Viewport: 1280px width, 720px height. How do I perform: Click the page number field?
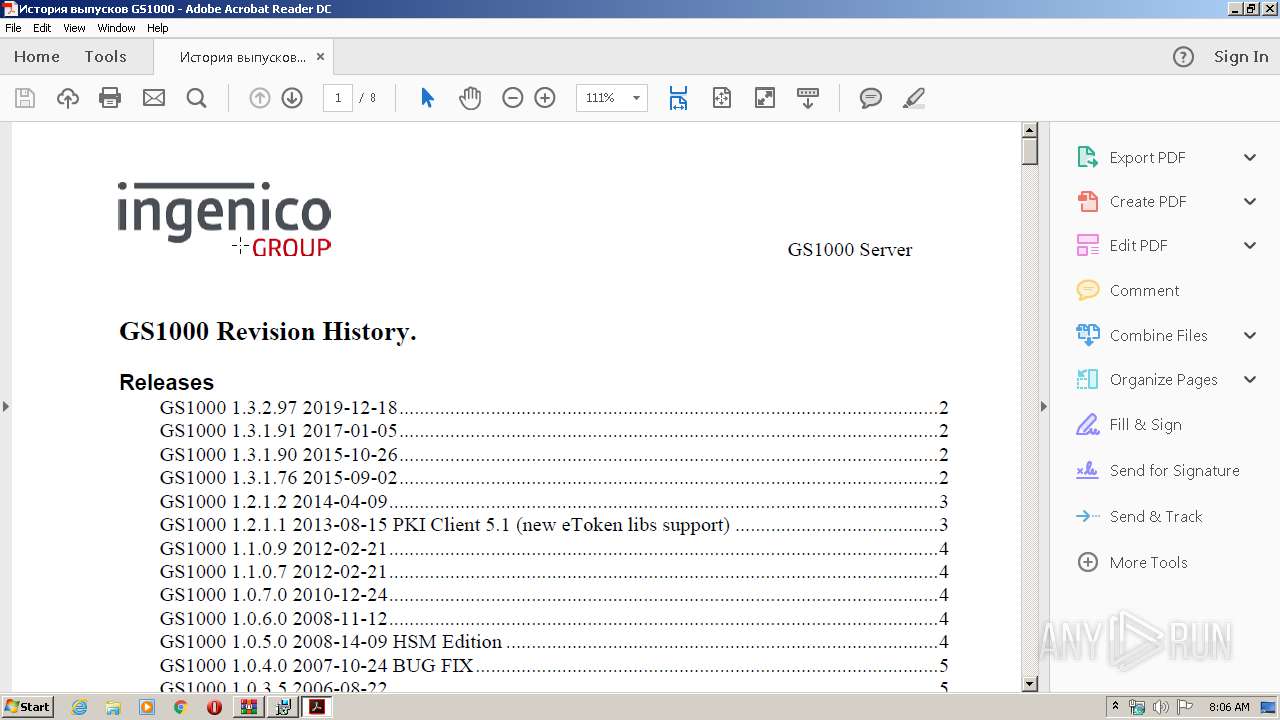tap(338, 98)
